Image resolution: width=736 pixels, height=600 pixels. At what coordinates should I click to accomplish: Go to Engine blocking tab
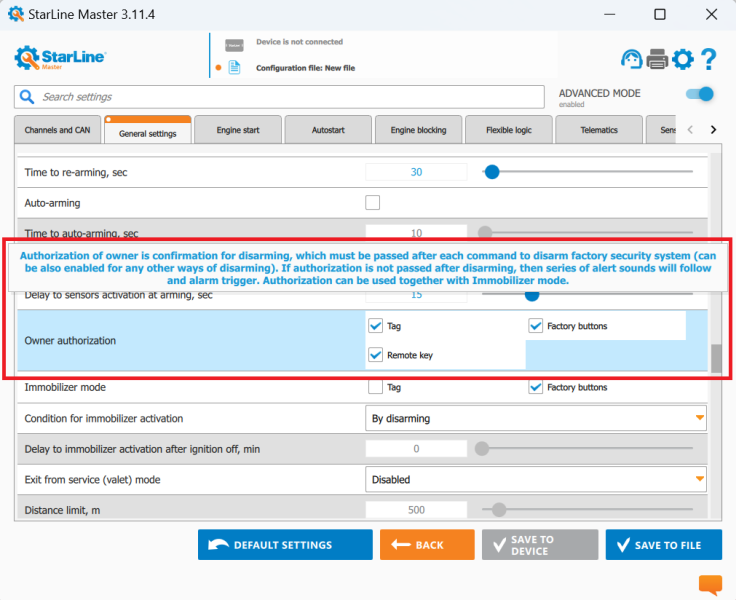pyautogui.click(x=418, y=130)
